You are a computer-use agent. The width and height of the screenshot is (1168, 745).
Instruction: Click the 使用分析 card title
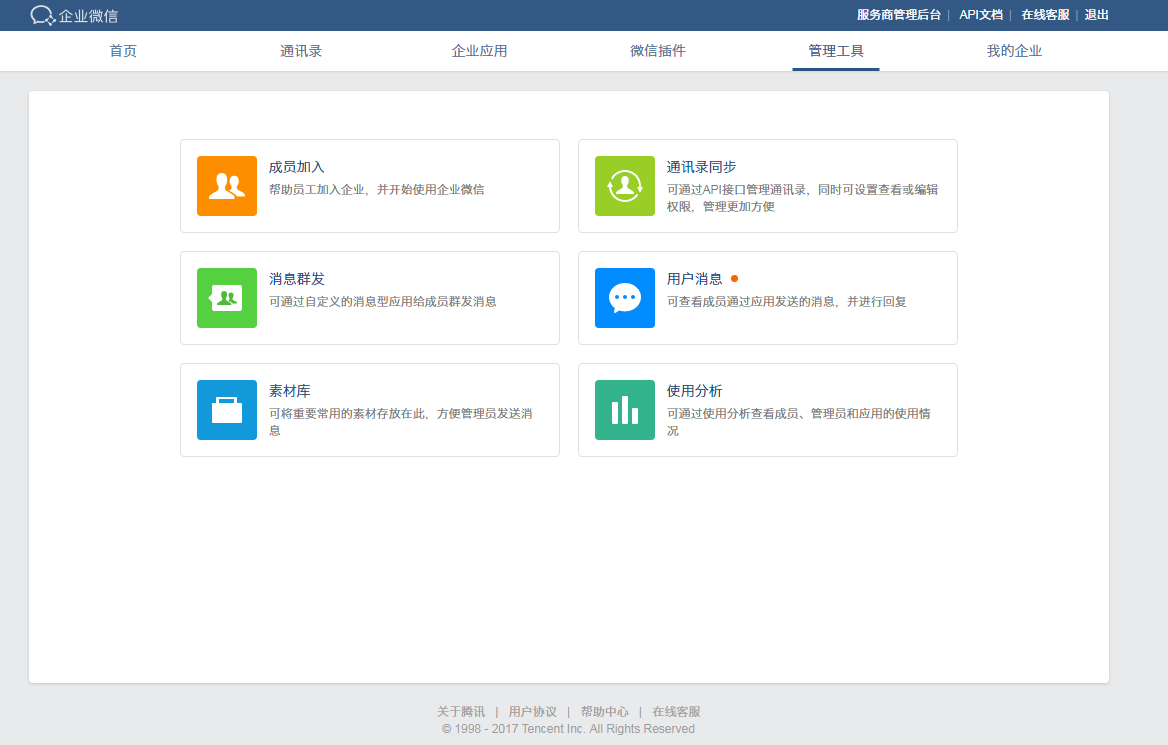(x=694, y=390)
